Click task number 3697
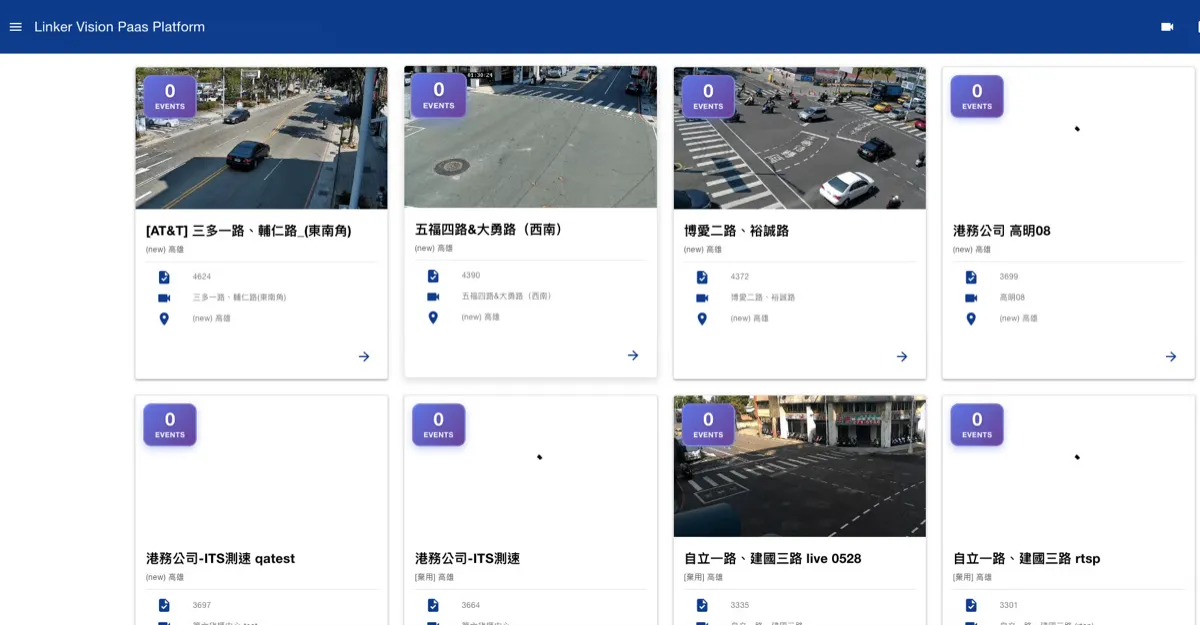 click(x=202, y=605)
